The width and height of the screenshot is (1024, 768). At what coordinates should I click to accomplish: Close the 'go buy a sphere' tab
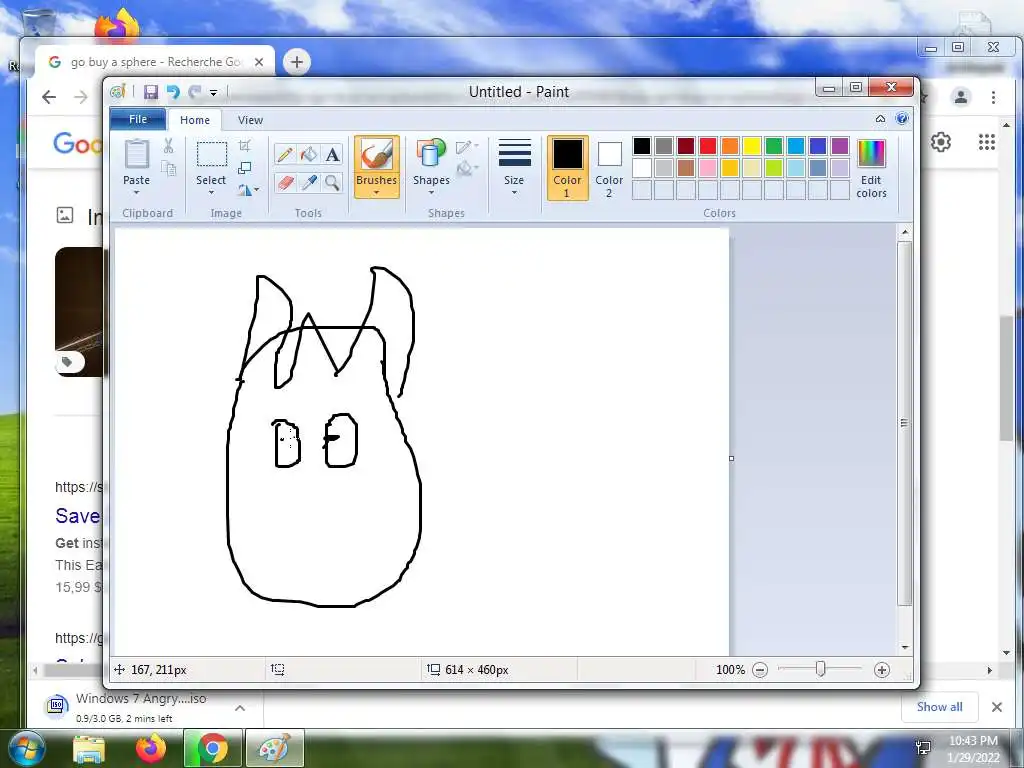[259, 62]
